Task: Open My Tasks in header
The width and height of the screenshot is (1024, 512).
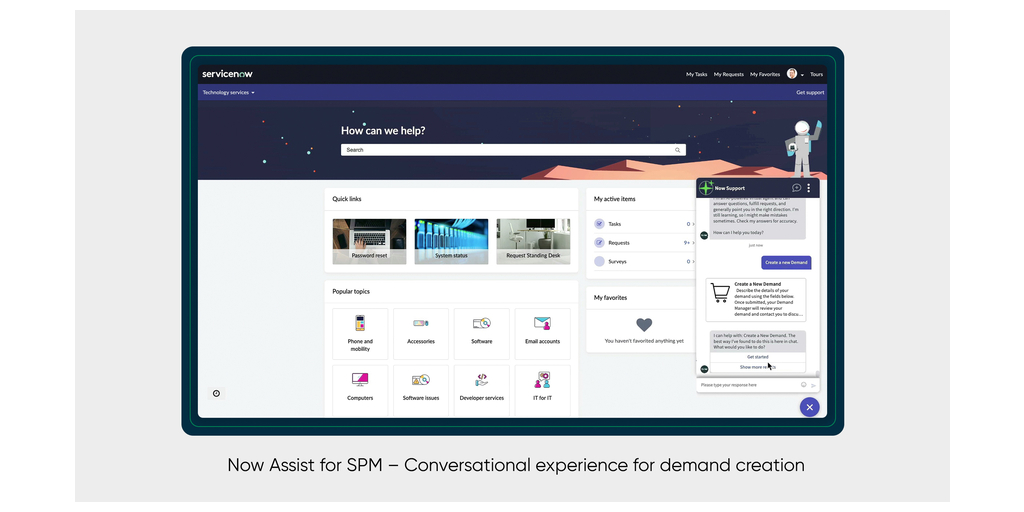Action: point(696,74)
